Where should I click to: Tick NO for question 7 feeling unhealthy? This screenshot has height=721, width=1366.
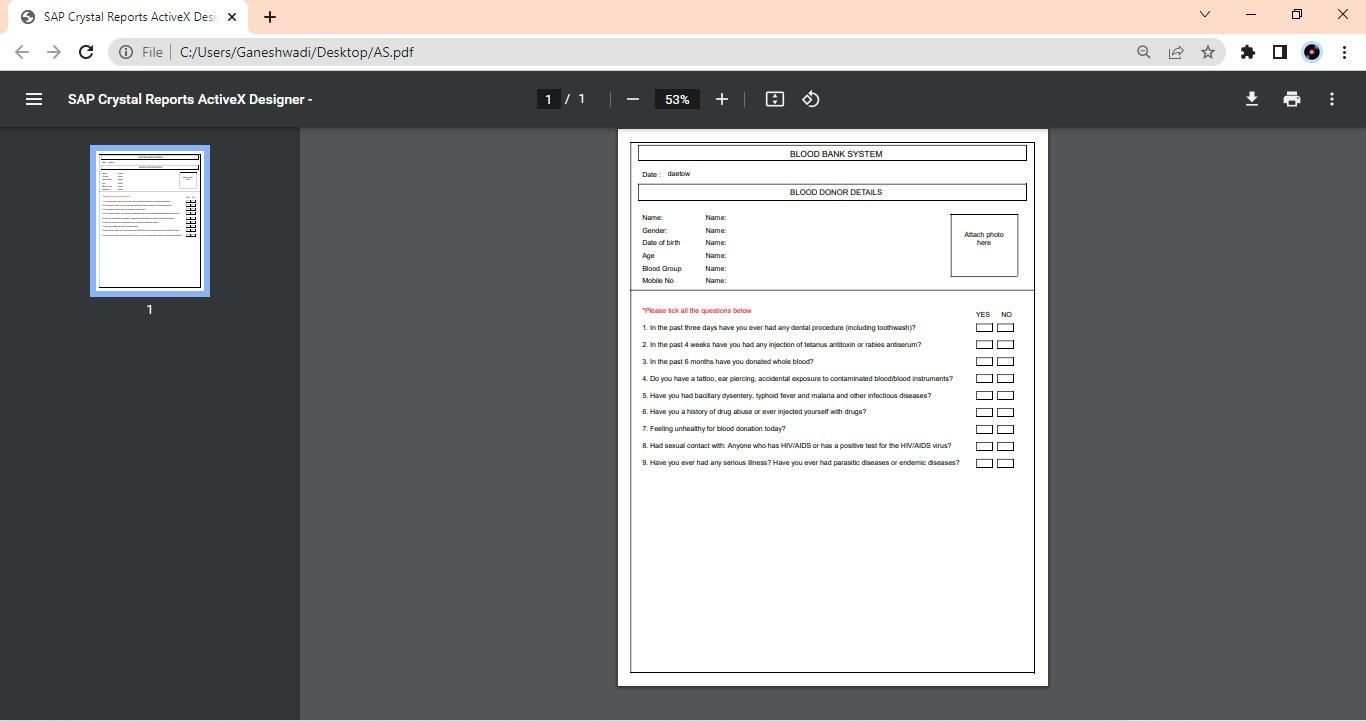click(x=1005, y=429)
